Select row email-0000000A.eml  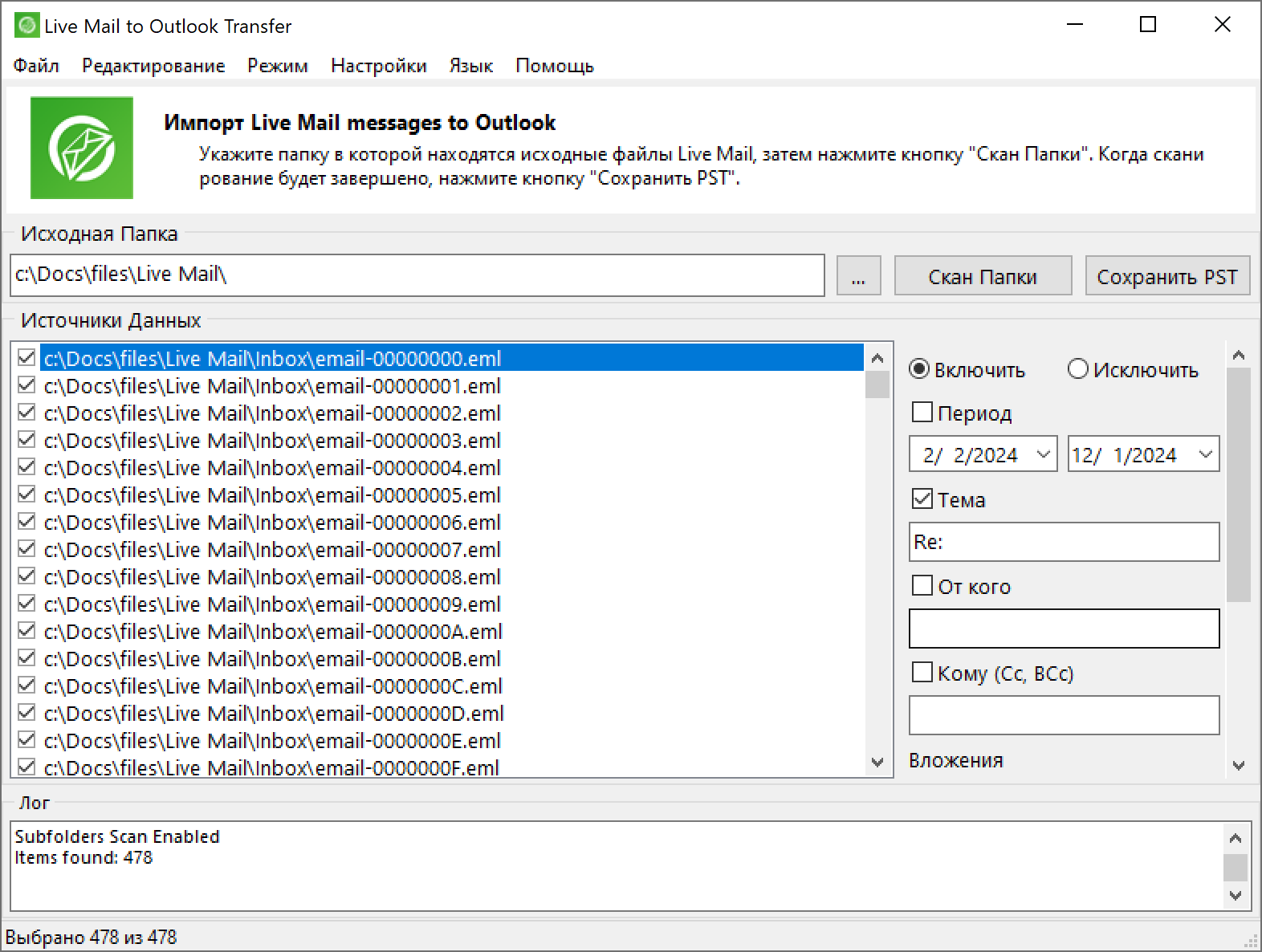click(453, 631)
